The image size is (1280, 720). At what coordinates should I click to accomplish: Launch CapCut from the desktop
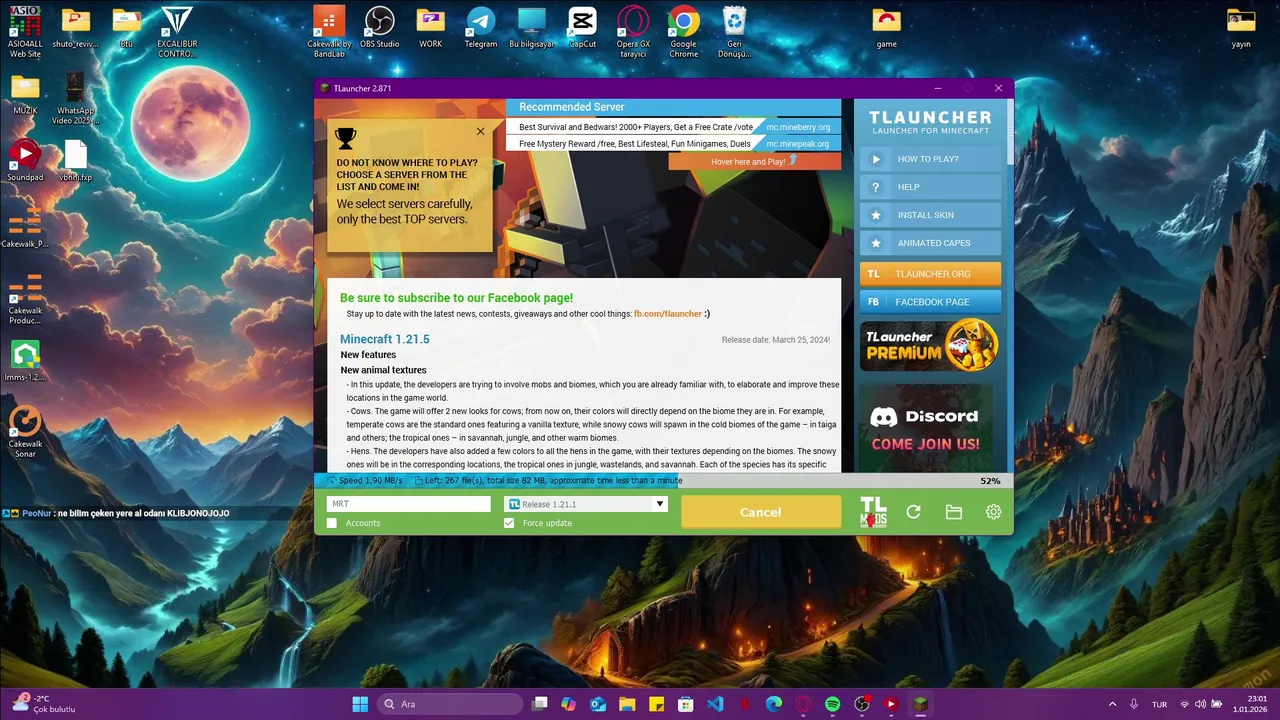point(582,28)
